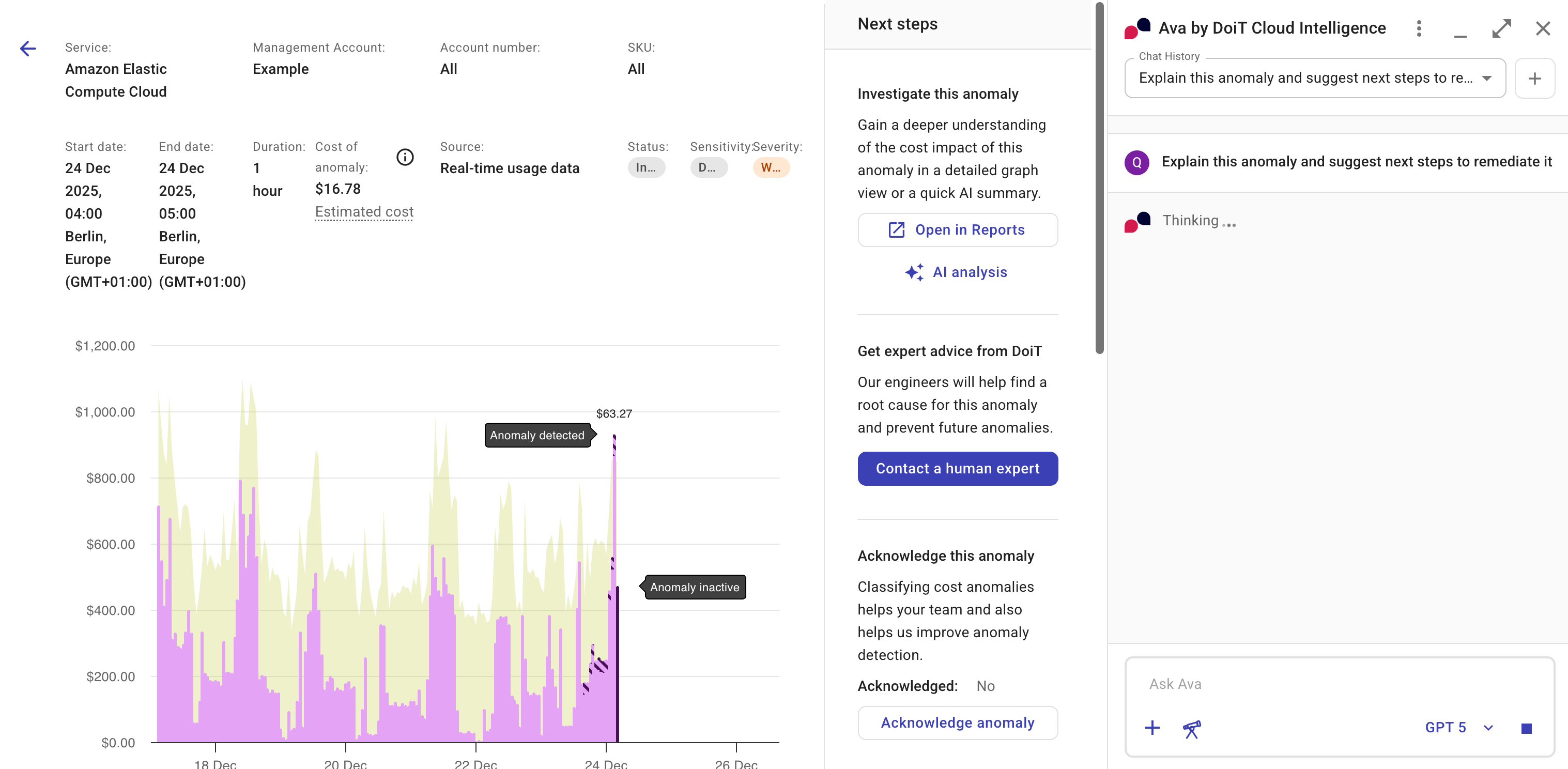The height and width of the screenshot is (769, 1568).
Task: Open Ava's three-dot options menu
Action: pyautogui.click(x=1418, y=28)
